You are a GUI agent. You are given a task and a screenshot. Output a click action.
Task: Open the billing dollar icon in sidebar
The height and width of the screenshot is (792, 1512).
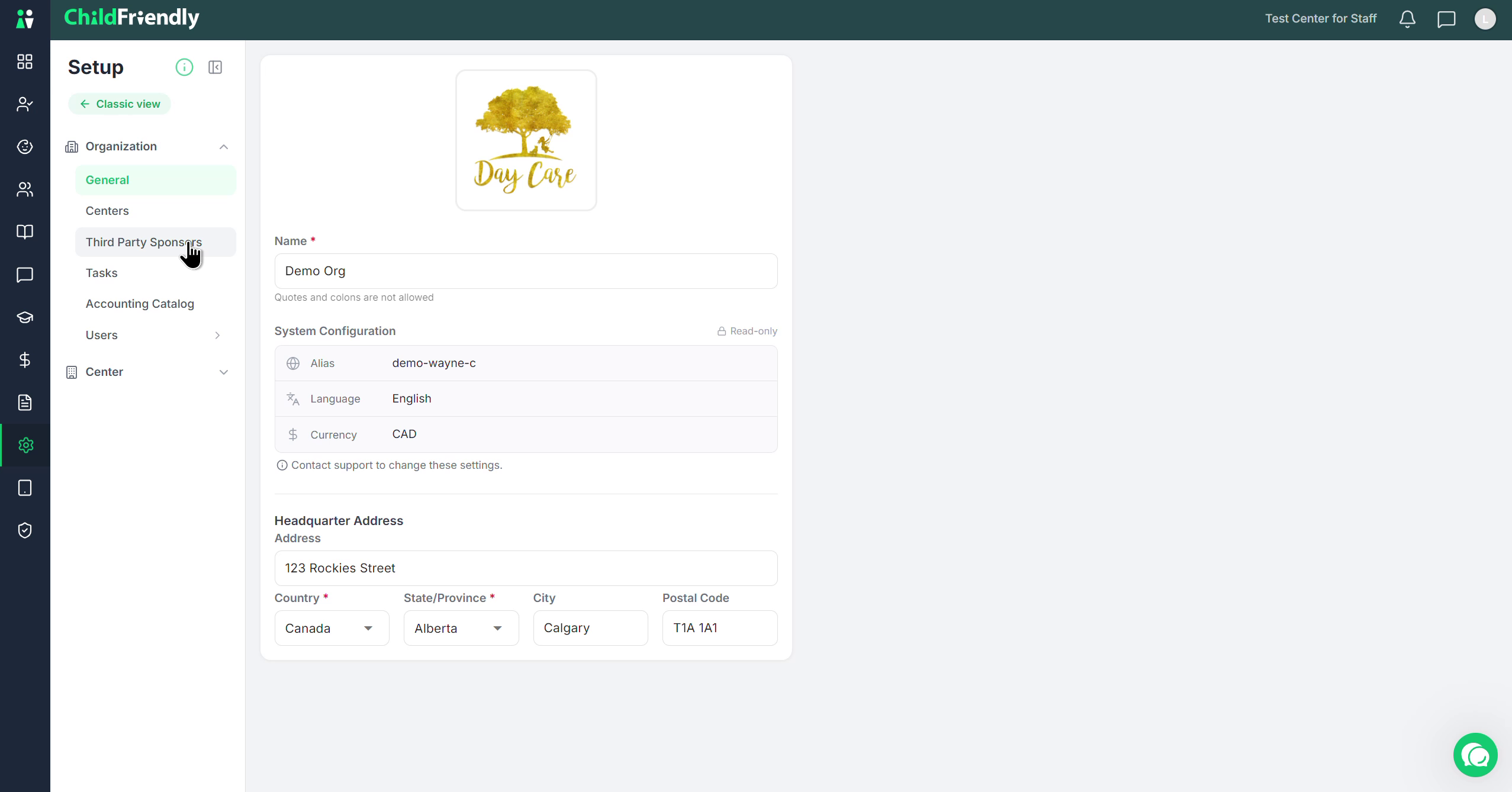coord(25,360)
